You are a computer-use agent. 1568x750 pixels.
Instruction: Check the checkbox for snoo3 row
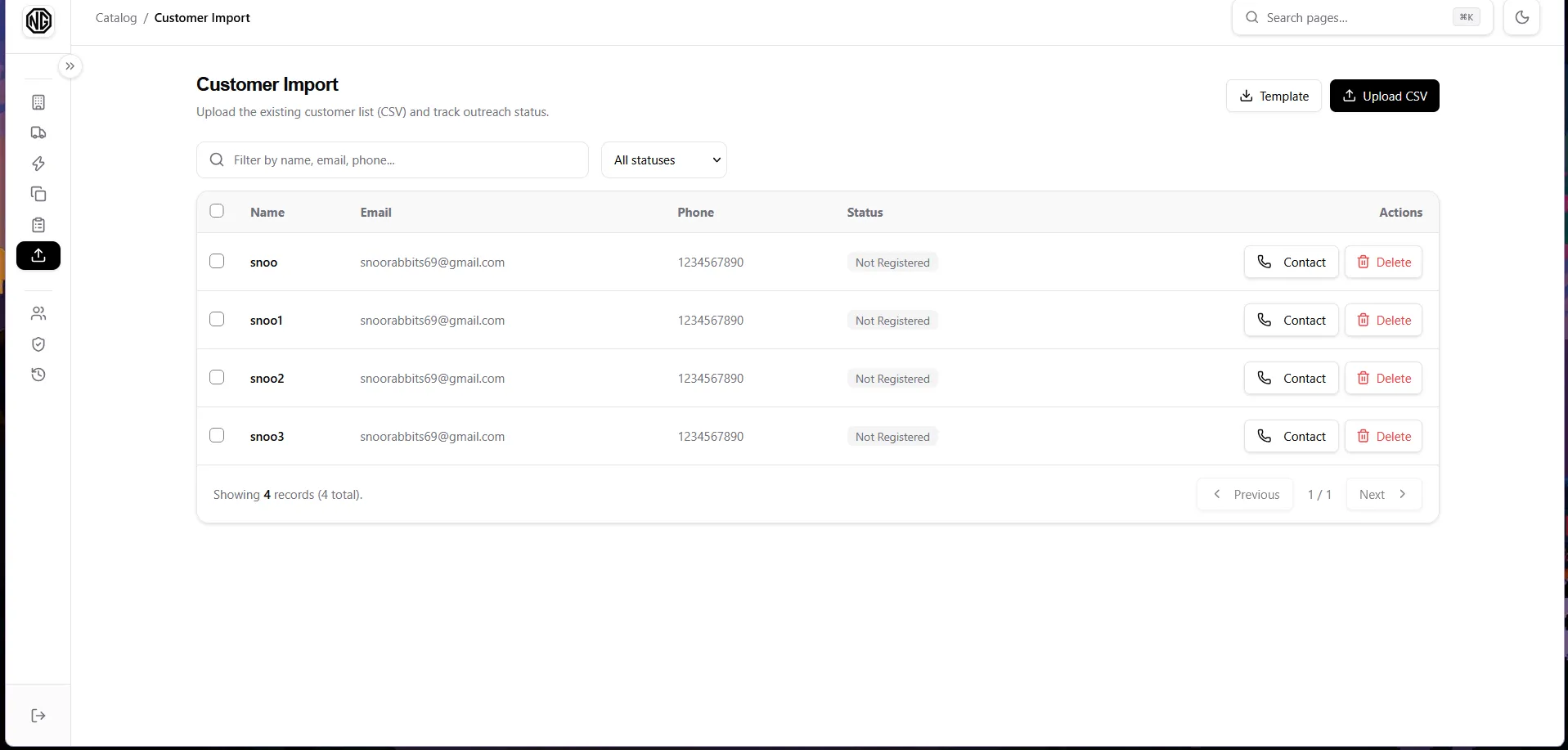[x=217, y=435]
